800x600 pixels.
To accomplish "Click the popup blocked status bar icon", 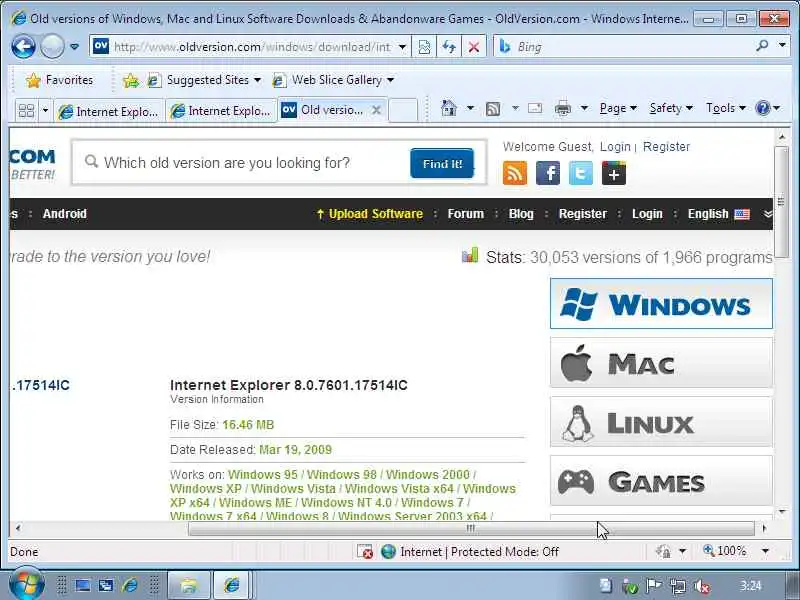I will (x=365, y=552).
